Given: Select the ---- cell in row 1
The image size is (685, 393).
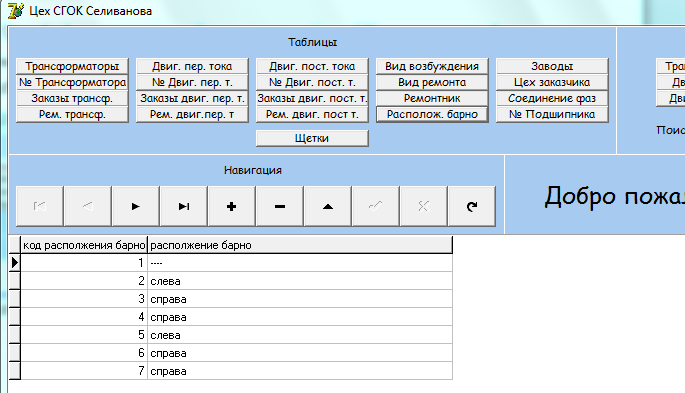Looking at the screenshot, I should [300, 263].
